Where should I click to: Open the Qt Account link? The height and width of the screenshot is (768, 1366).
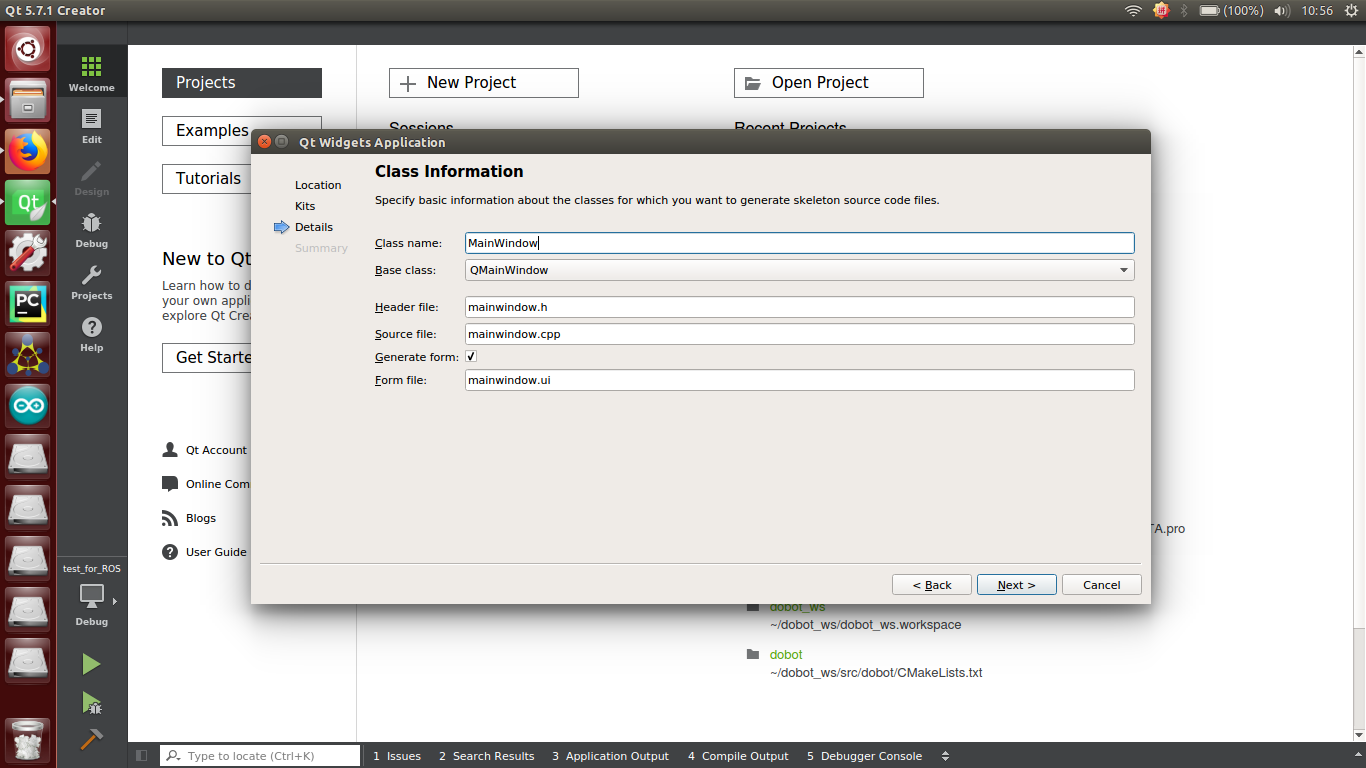tap(206, 450)
